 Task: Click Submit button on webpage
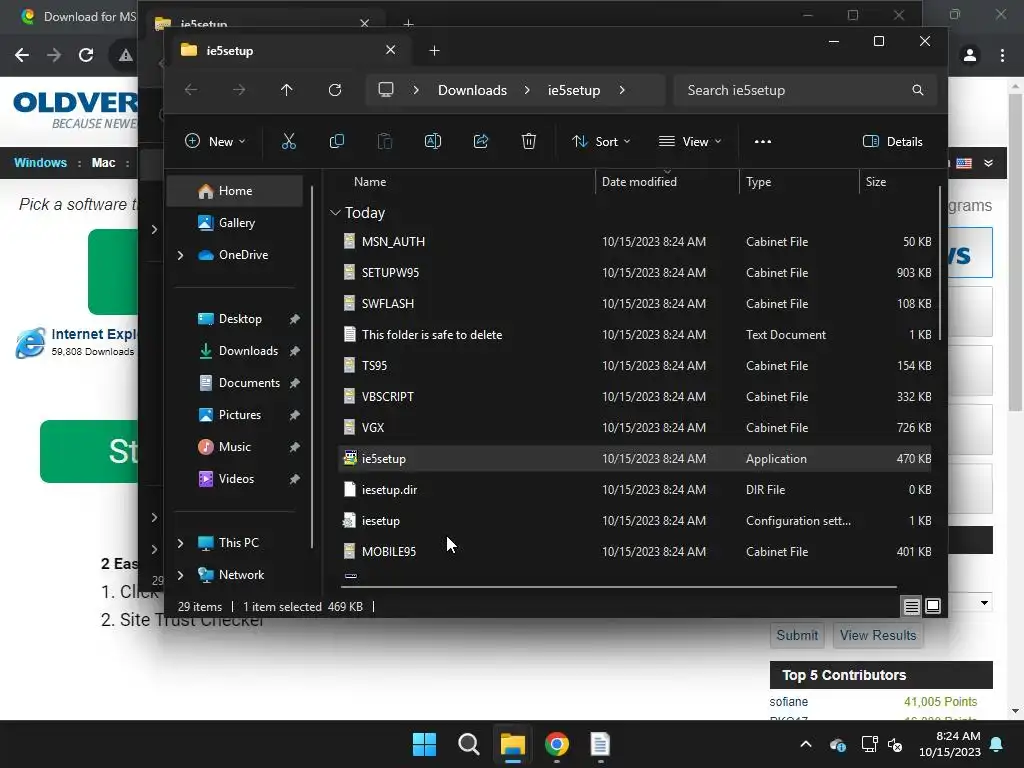pyautogui.click(x=797, y=635)
